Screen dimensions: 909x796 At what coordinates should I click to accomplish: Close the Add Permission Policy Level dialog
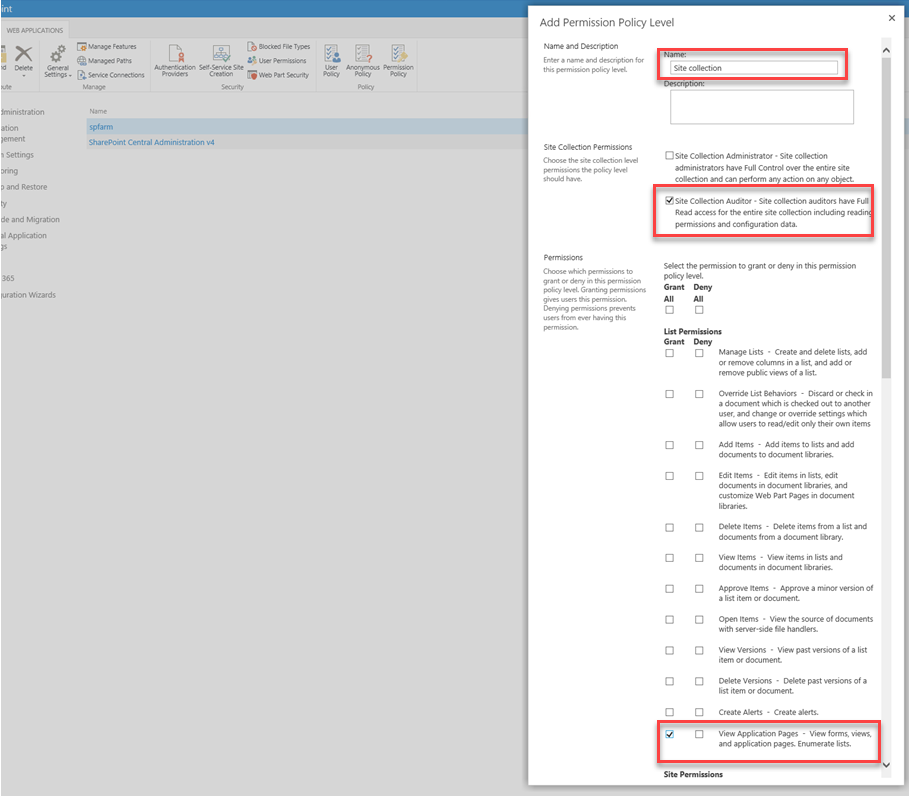[x=892, y=18]
